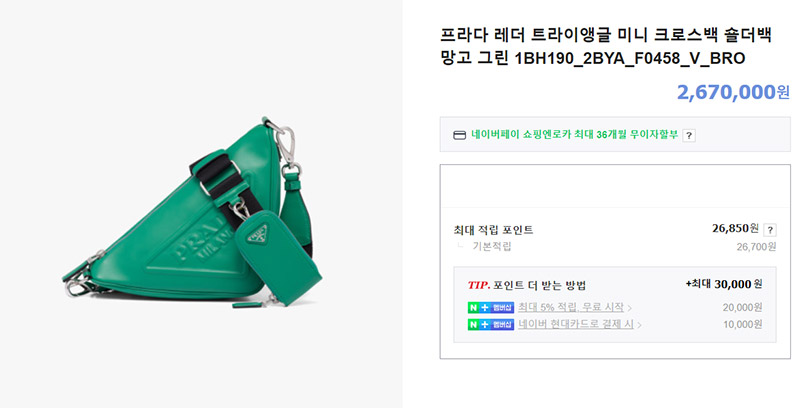Image resolution: width=800 pixels, height=408 pixels.
Task: Open help icon next to 26,850원 points
Action: [770, 230]
